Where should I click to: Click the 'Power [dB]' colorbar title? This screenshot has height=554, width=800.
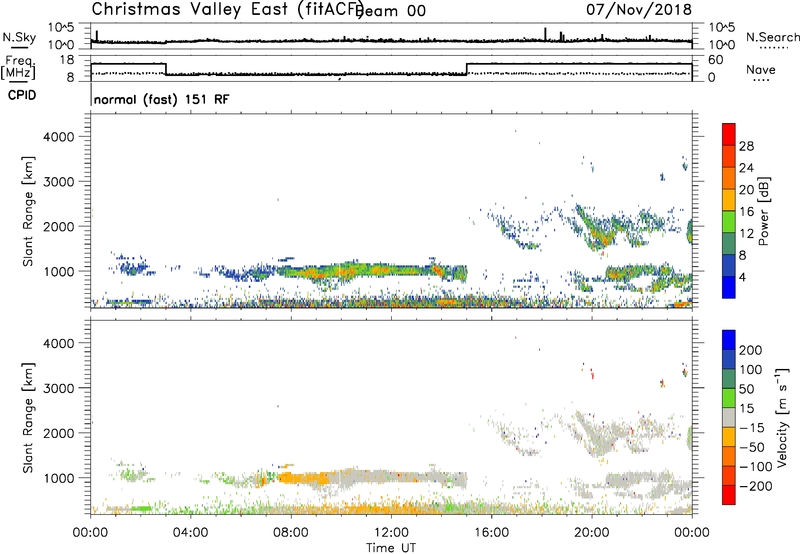(x=764, y=211)
